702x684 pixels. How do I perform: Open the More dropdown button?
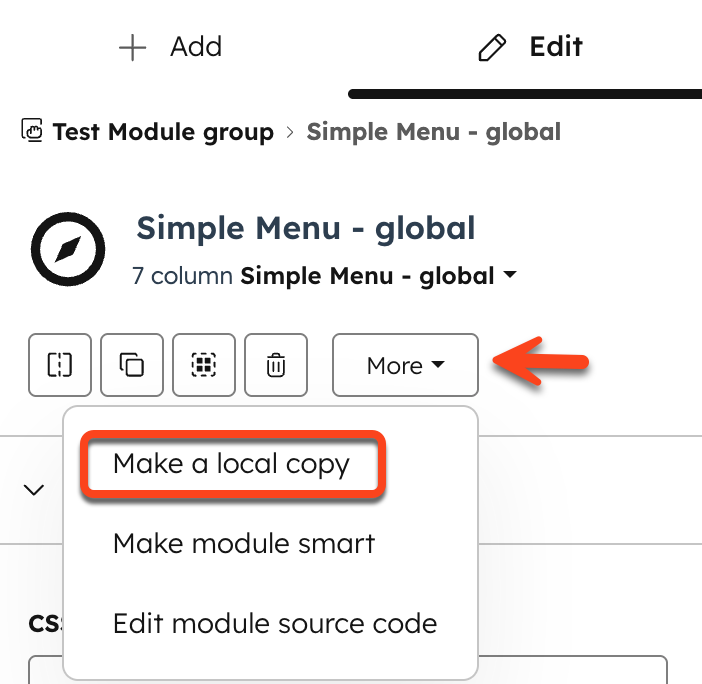(x=405, y=365)
